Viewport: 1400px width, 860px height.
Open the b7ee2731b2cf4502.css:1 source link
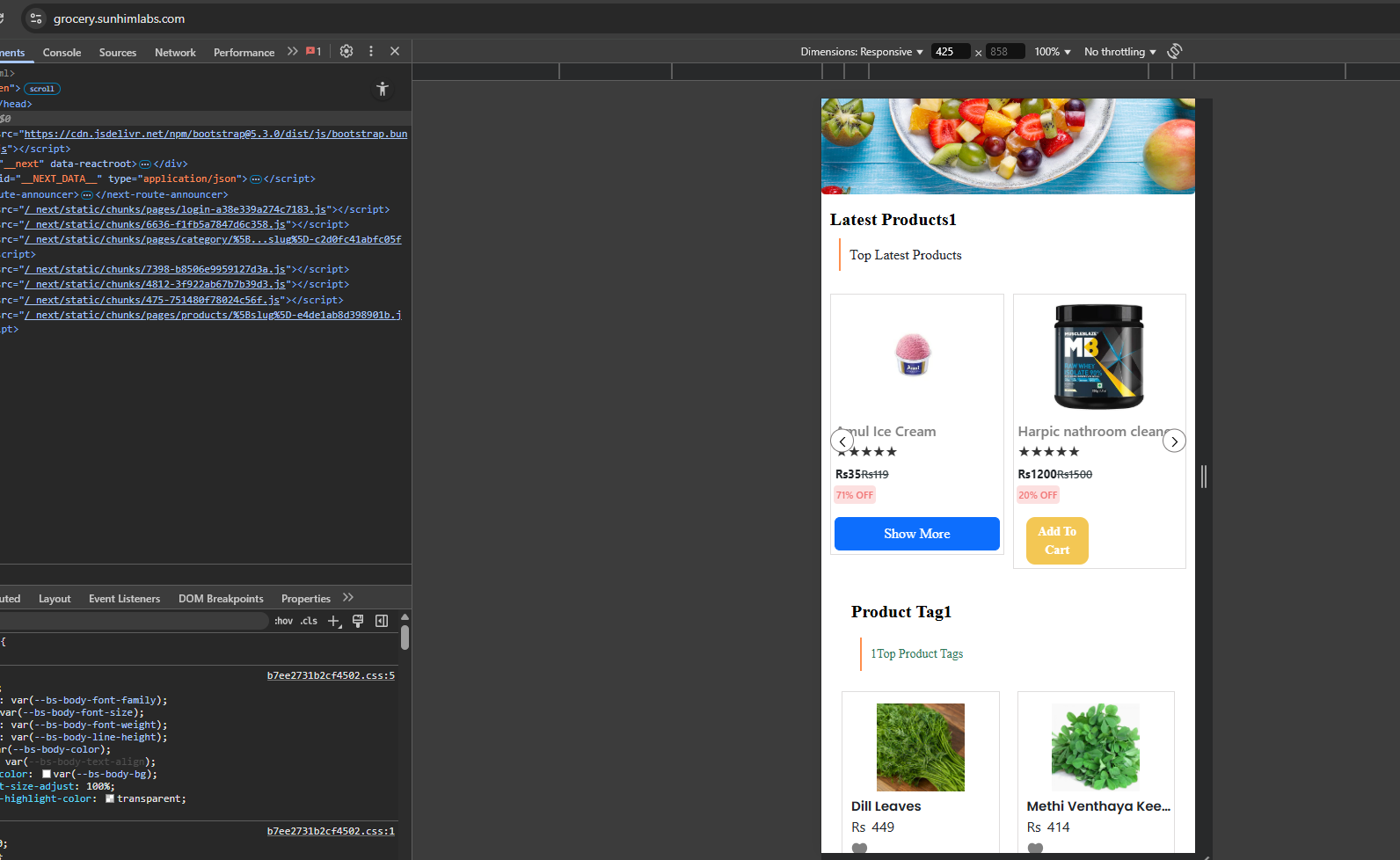point(331,831)
